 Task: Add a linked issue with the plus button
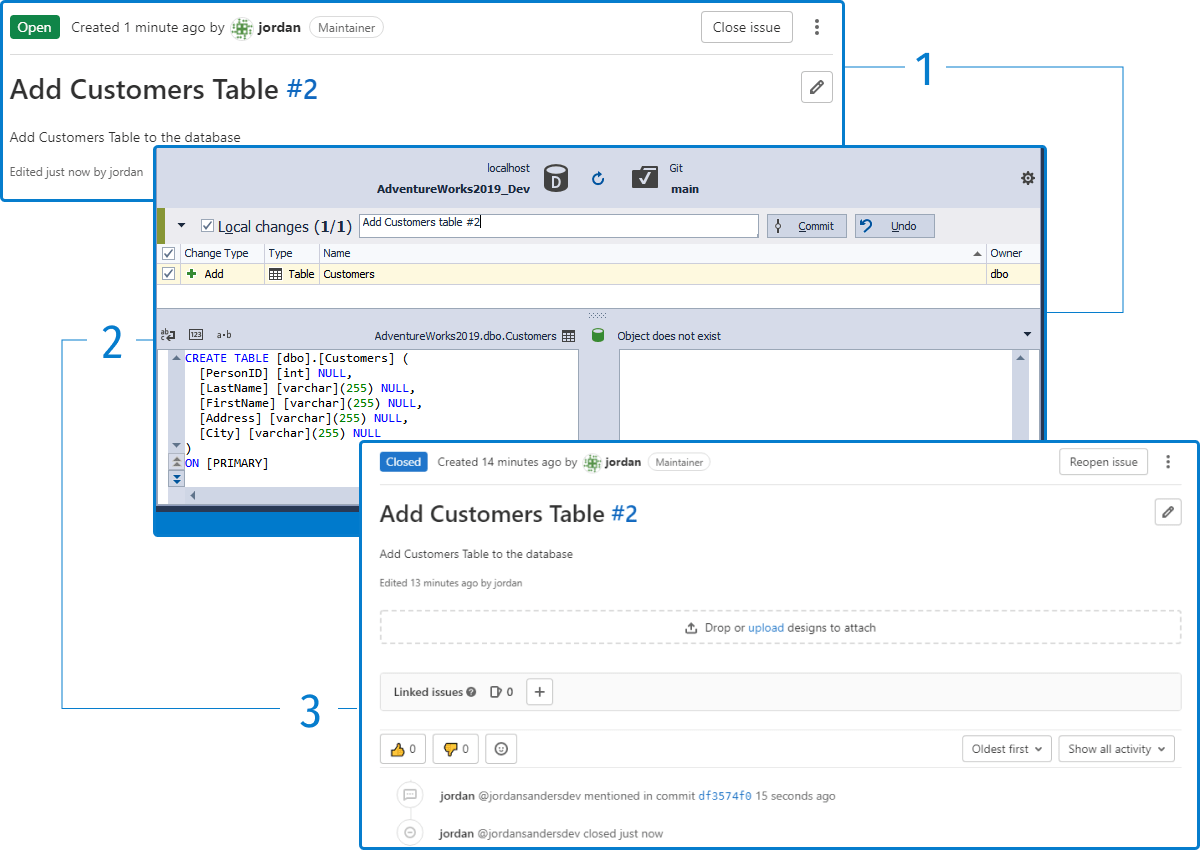pyautogui.click(x=539, y=691)
